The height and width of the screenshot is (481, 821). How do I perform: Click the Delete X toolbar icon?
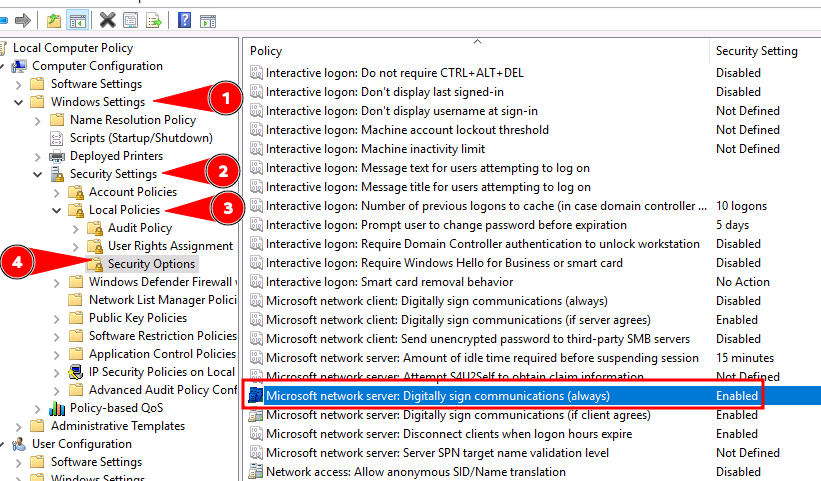(x=107, y=21)
